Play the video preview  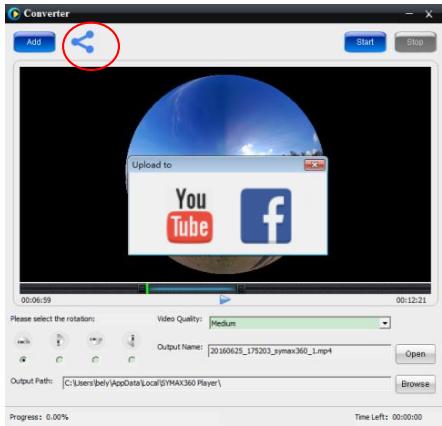[x=225, y=300]
